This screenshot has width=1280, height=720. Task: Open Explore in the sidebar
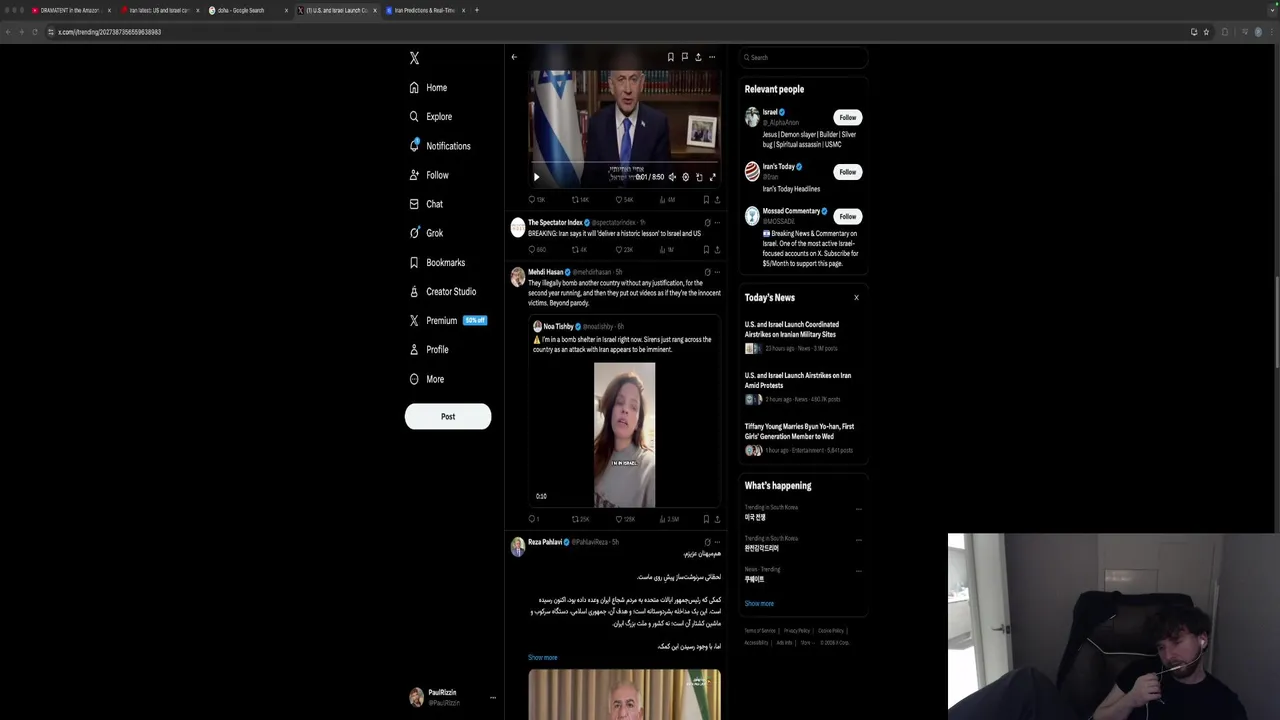(x=431, y=117)
